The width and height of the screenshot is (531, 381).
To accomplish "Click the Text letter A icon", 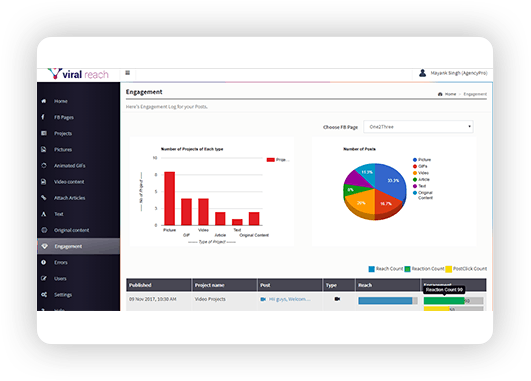I will (x=43, y=214).
